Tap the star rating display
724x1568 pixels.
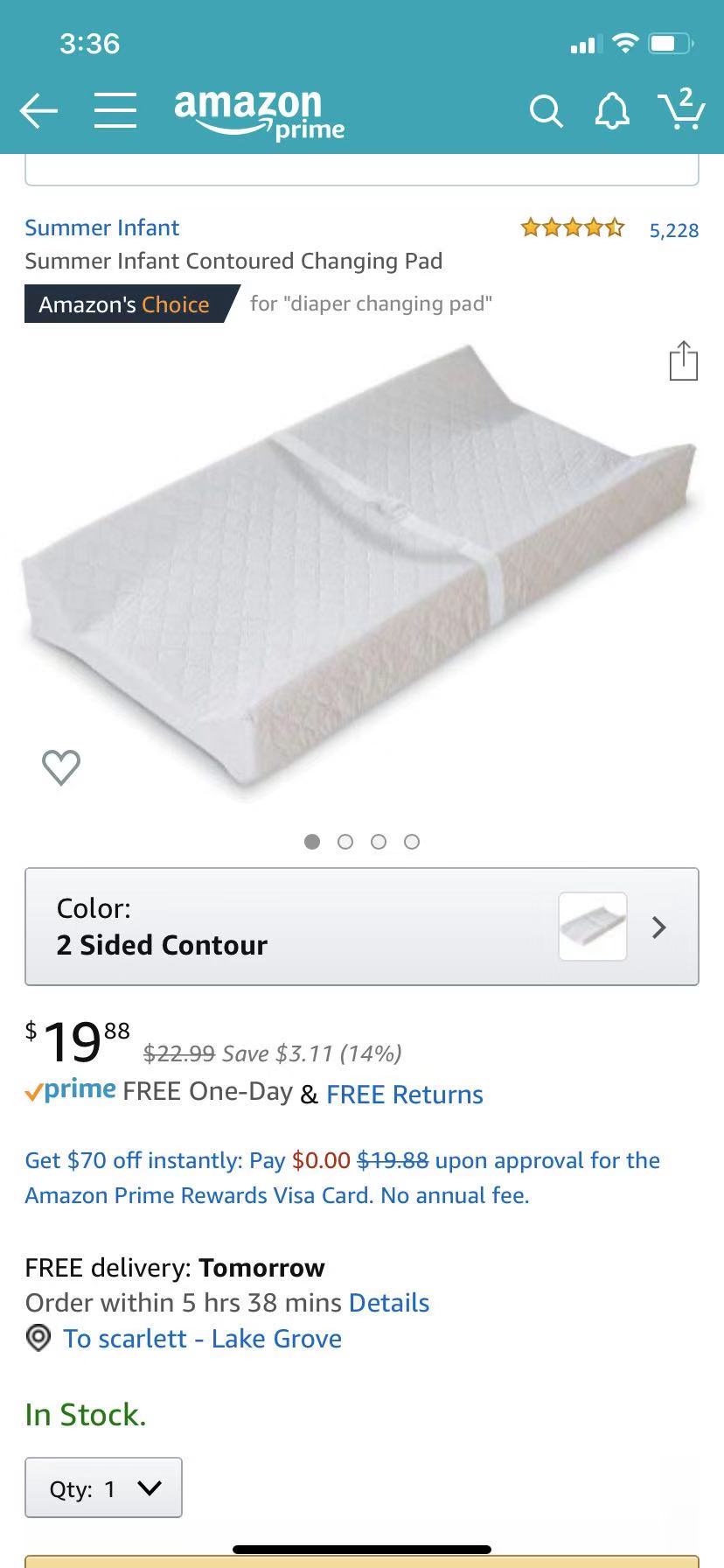[x=573, y=228]
